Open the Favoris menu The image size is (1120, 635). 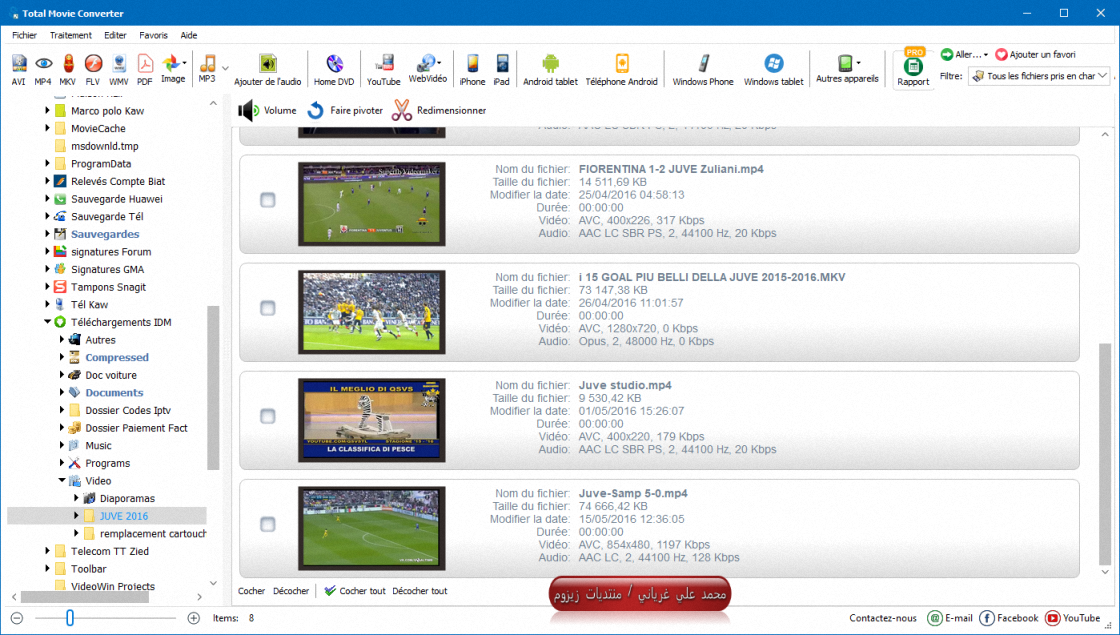pos(153,35)
